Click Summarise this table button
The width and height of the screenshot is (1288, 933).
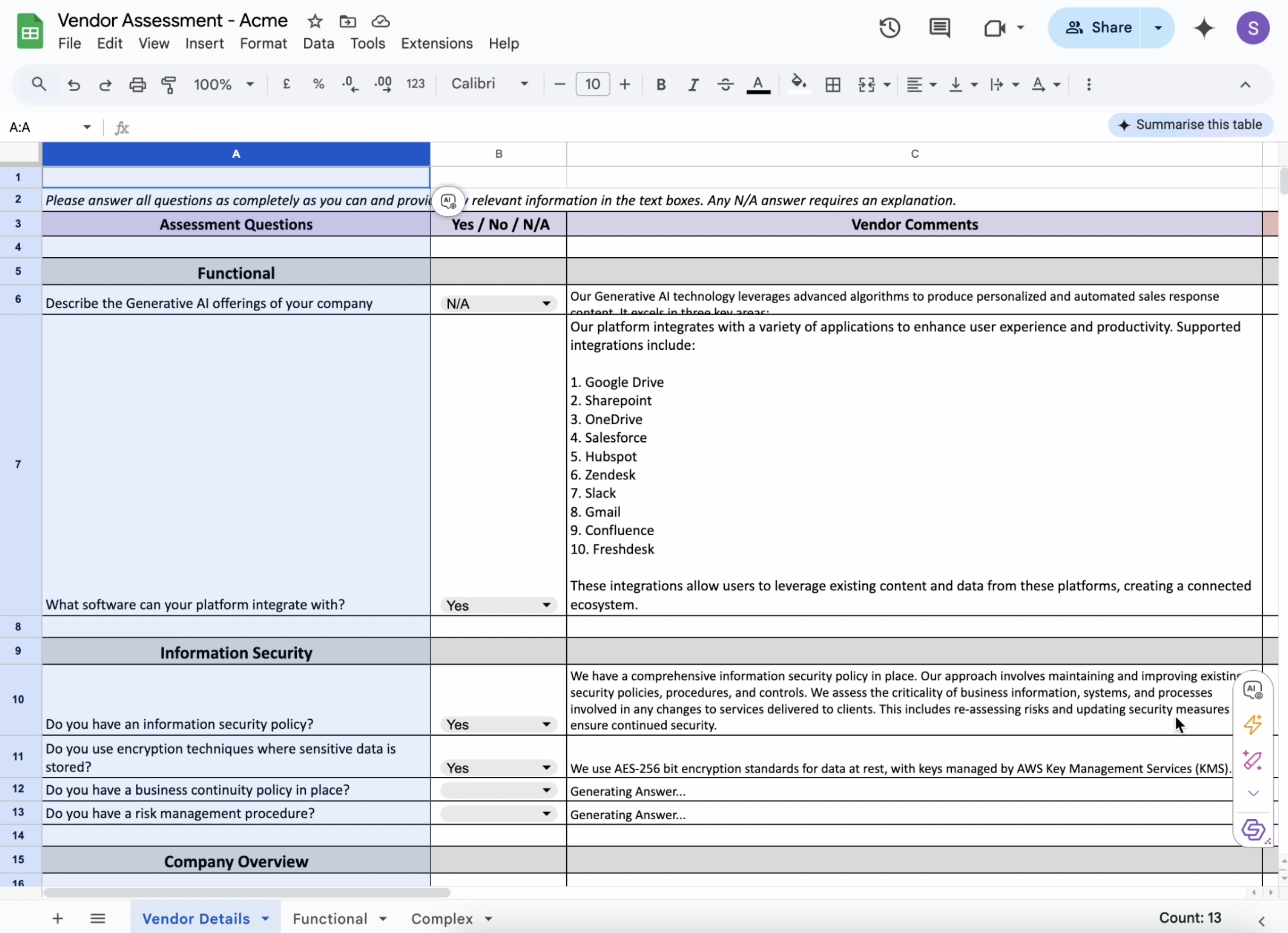pos(1190,125)
